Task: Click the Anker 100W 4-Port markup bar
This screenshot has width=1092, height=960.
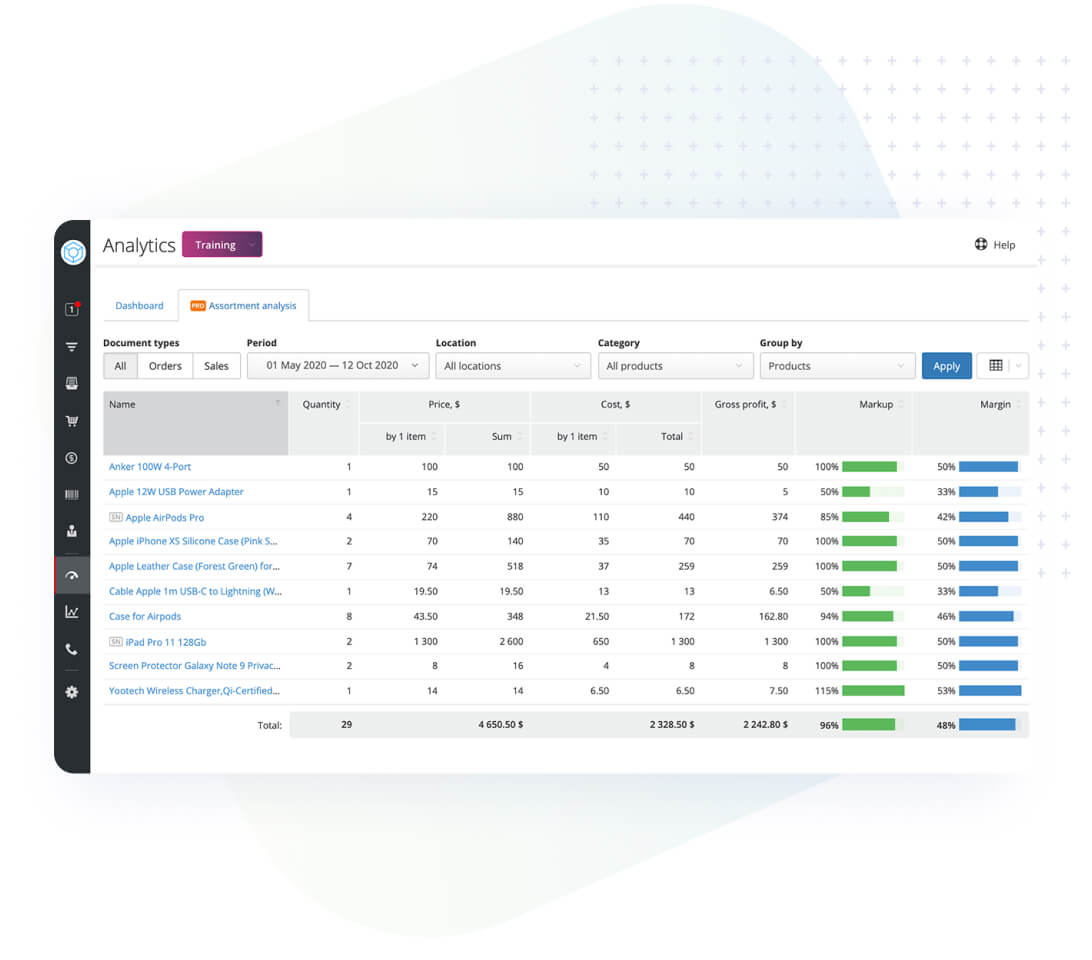Action: point(872,467)
